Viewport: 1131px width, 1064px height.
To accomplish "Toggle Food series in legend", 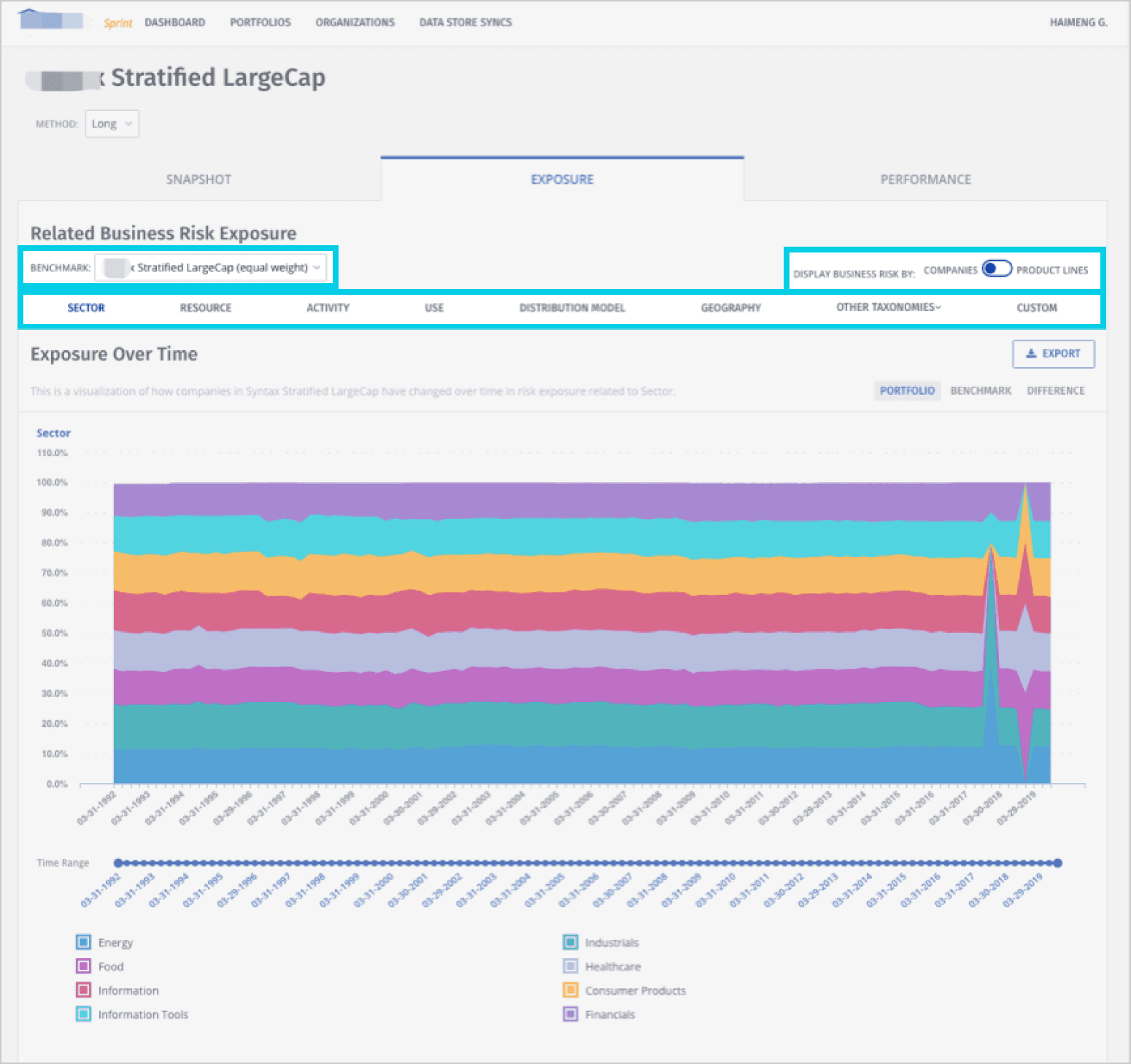I will (x=83, y=966).
